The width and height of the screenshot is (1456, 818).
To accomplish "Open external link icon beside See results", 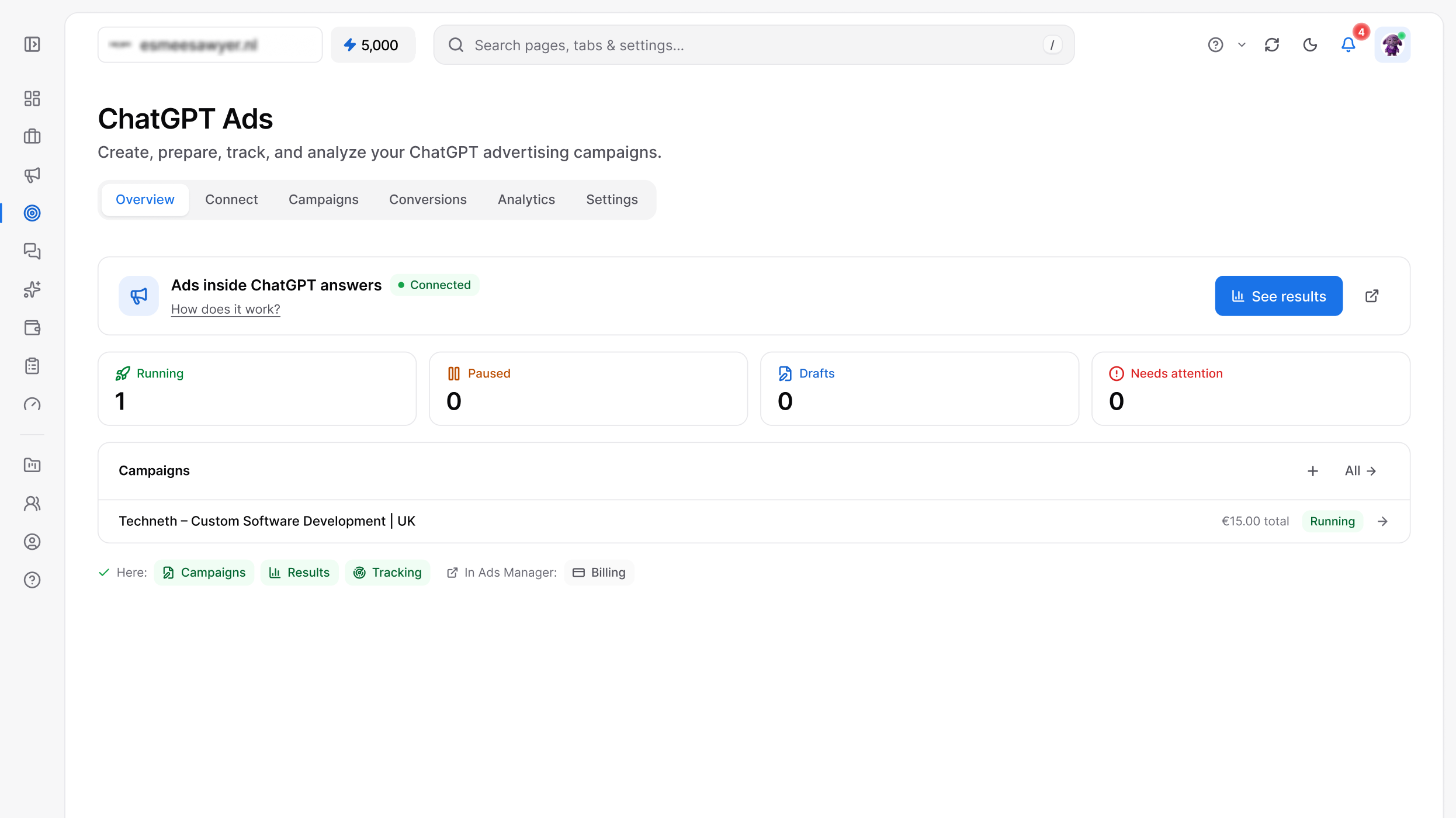I will click(1372, 296).
